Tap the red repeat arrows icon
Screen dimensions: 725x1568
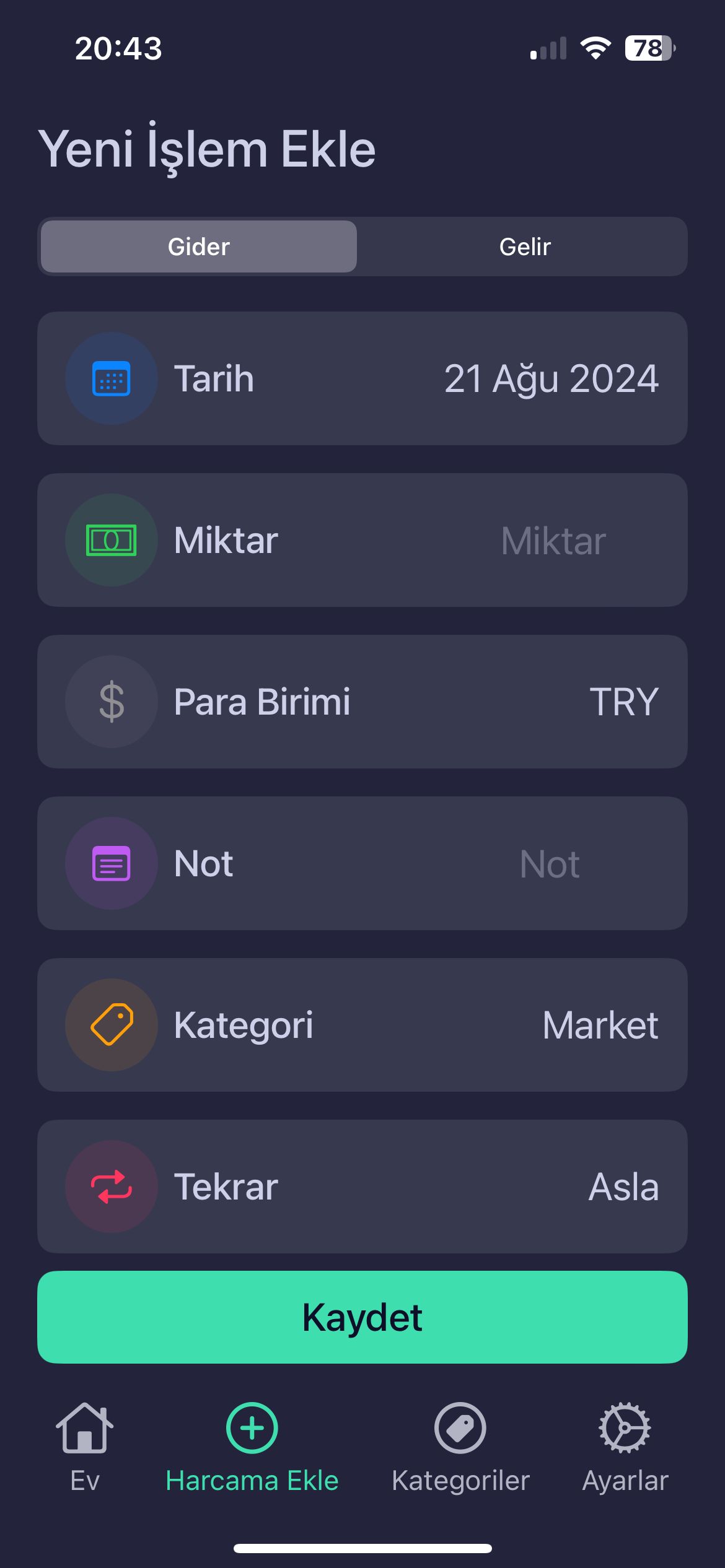pos(112,1187)
